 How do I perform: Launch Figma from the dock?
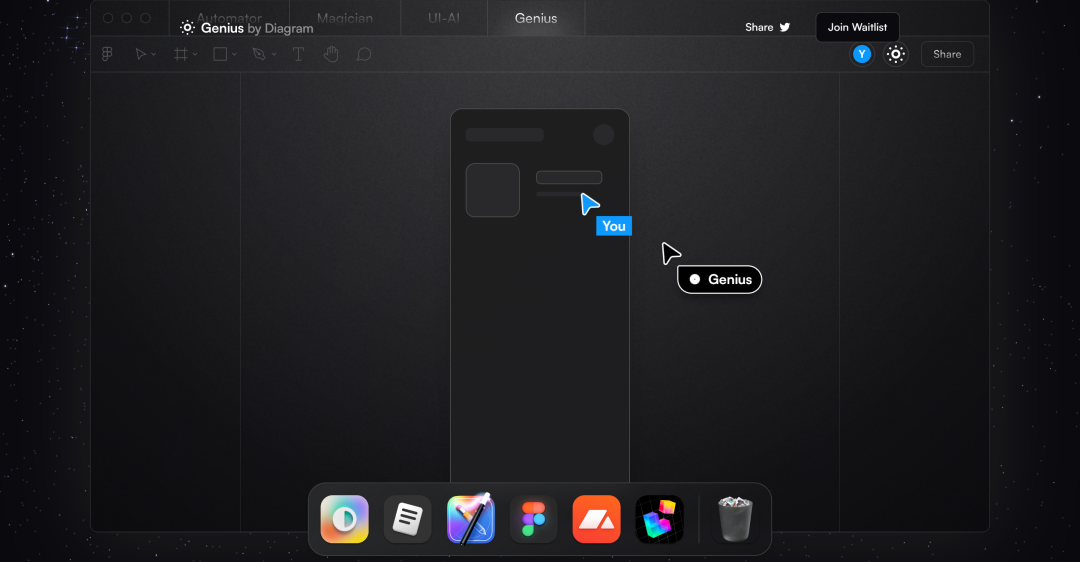pyautogui.click(x=534, y=519)
